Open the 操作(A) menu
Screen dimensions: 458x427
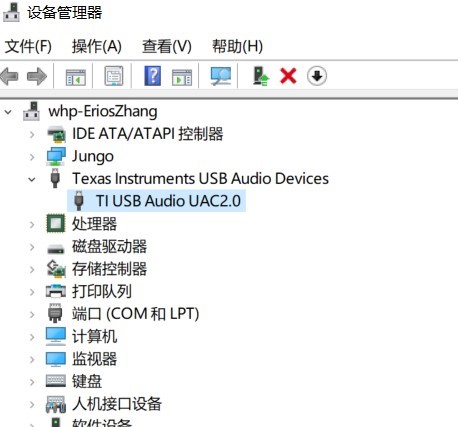coord(97,46)
